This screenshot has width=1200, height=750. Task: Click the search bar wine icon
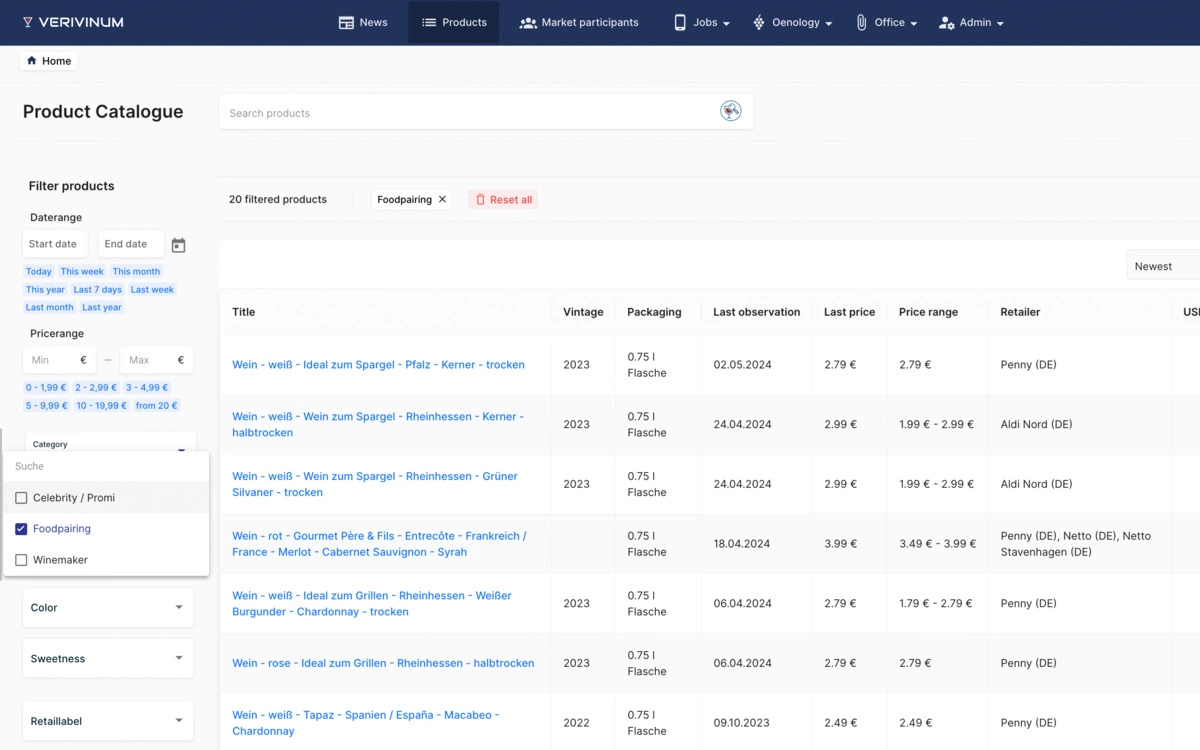[x=731, y=111]
